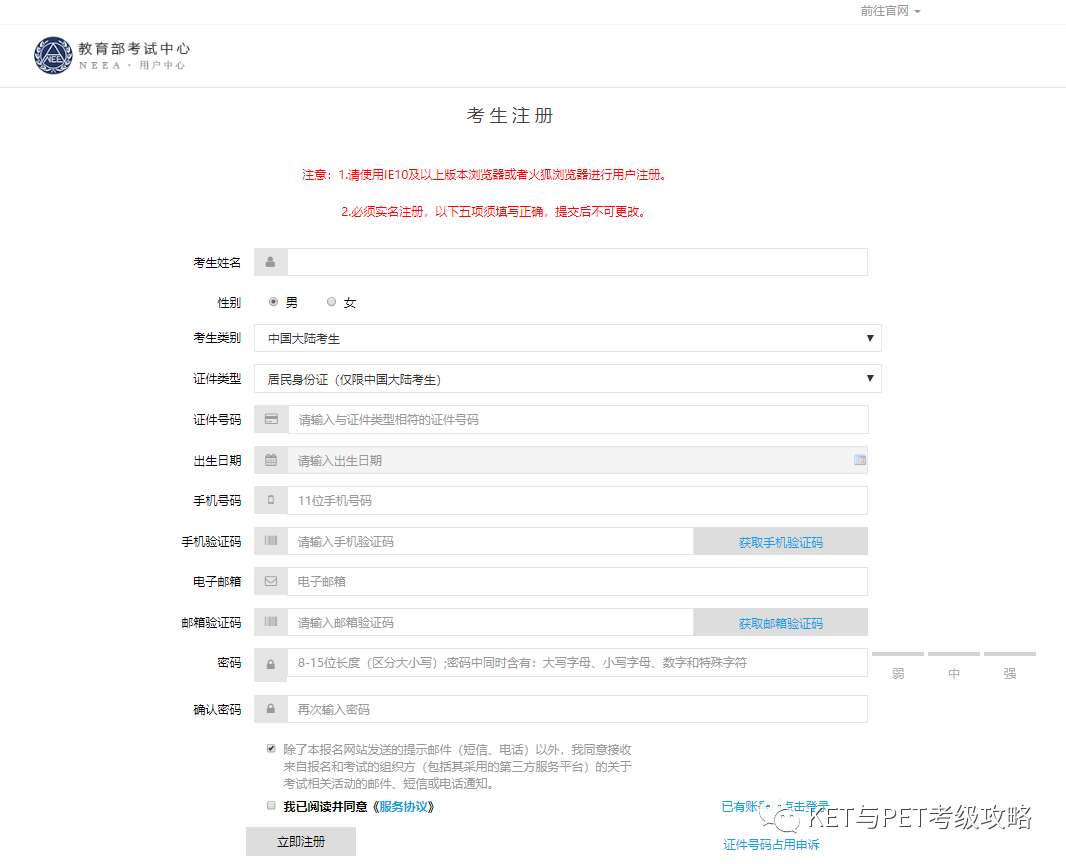
Task: Focus the 考生姓名 name input field
Action: [x=577, y=262]
